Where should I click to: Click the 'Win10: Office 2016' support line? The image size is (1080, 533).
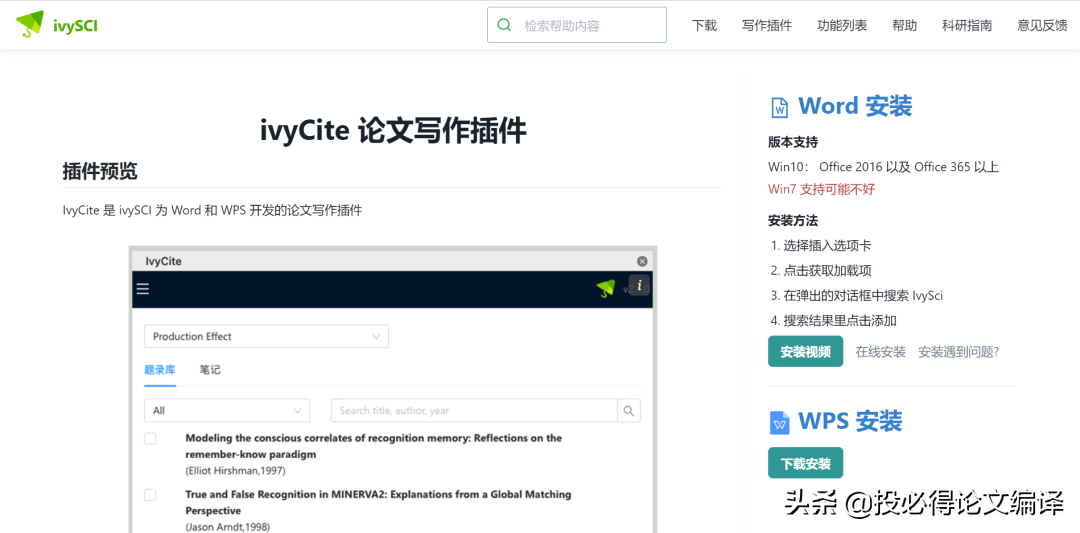tap(884, 167)
